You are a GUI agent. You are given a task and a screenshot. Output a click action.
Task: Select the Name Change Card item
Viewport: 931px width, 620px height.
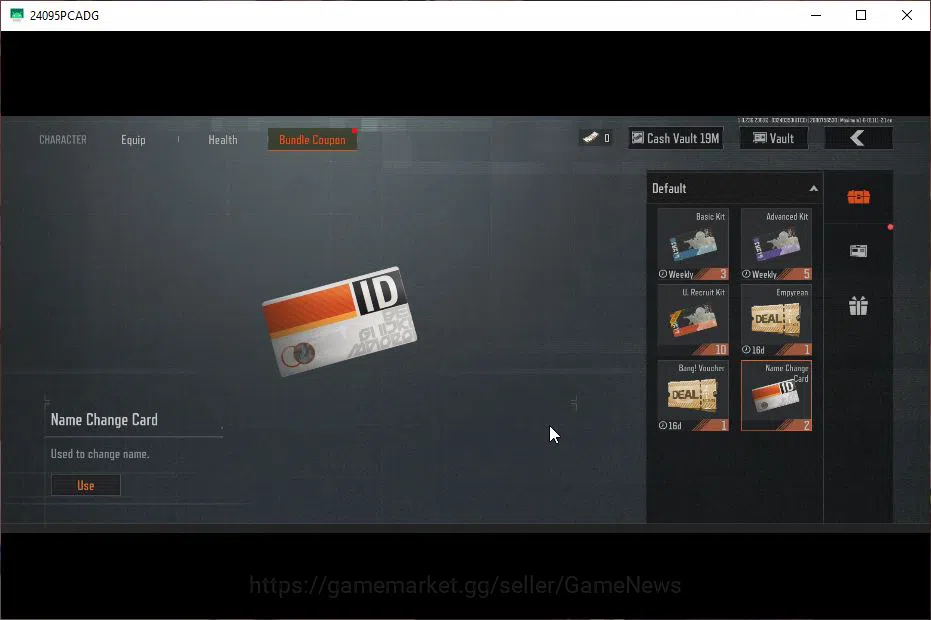coord(776,396)
